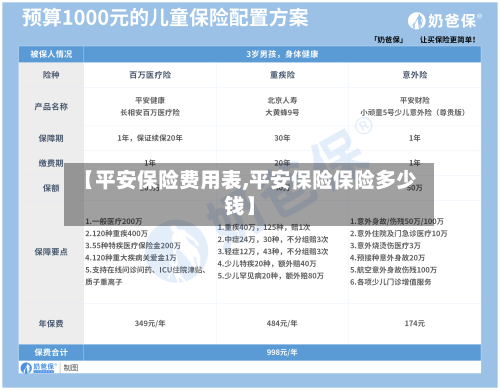500x390 pixels.
Task: Select the 被保人情况 header cell
Action: point(51,54)
